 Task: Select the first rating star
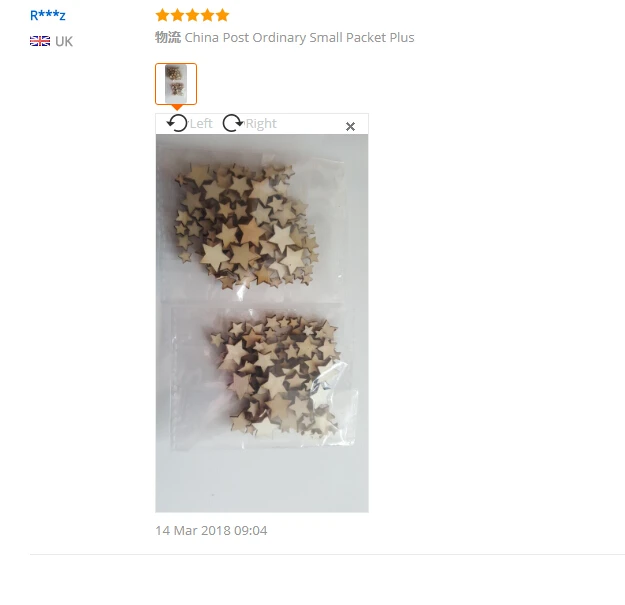(163, 16)
